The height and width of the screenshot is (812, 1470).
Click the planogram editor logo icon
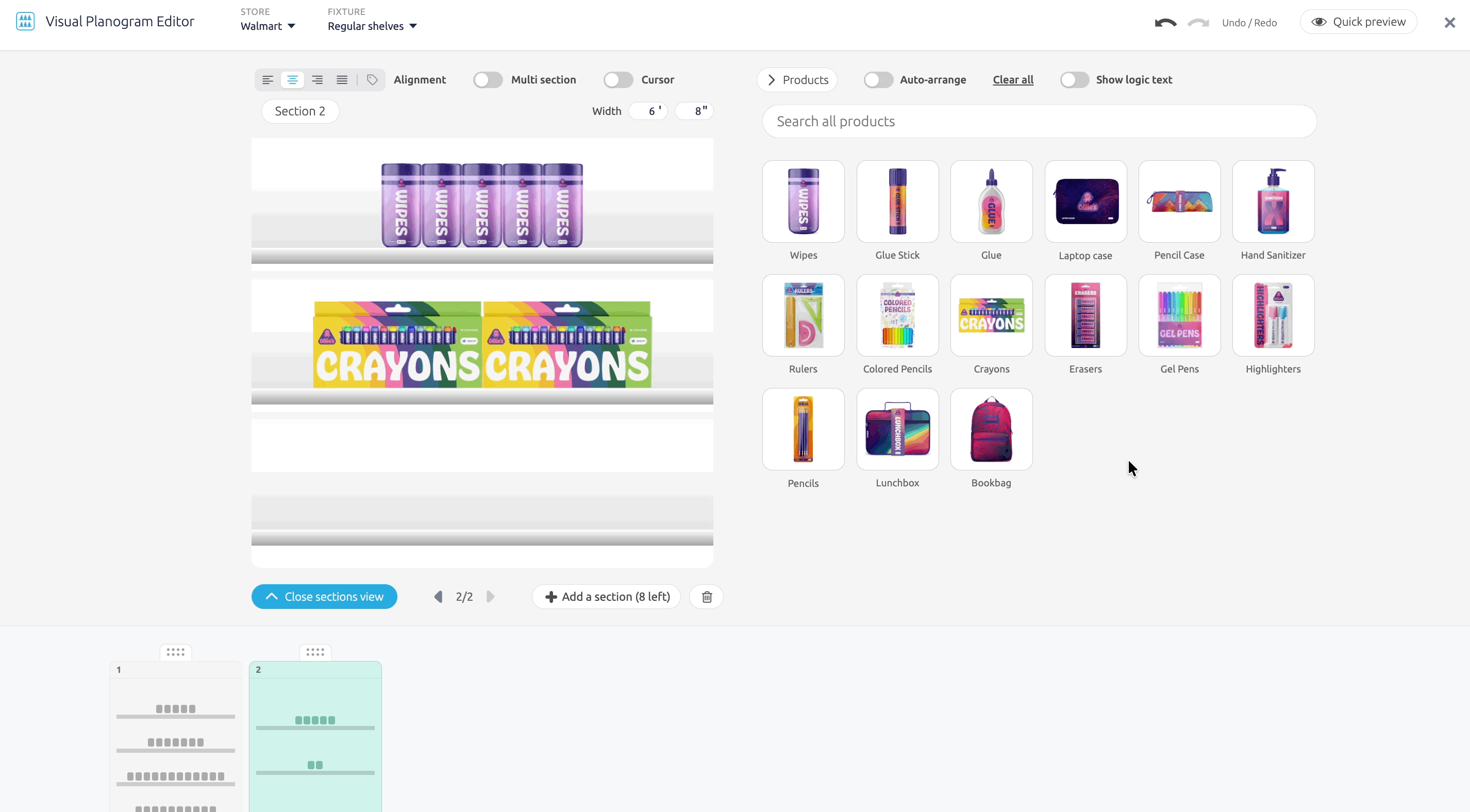(25, 22)
